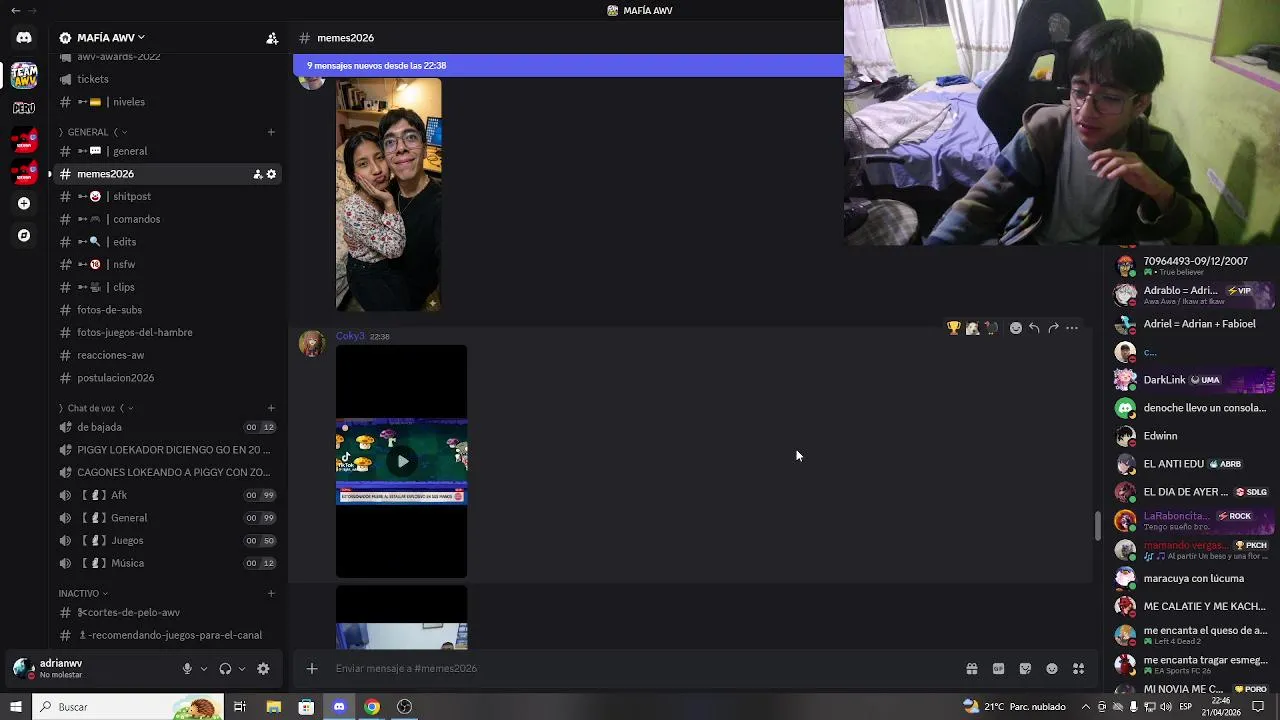The width and height of the screenshot is (1280, 720).
Task: Open reacciones-aw channel
Action: [x=167, y=355]
